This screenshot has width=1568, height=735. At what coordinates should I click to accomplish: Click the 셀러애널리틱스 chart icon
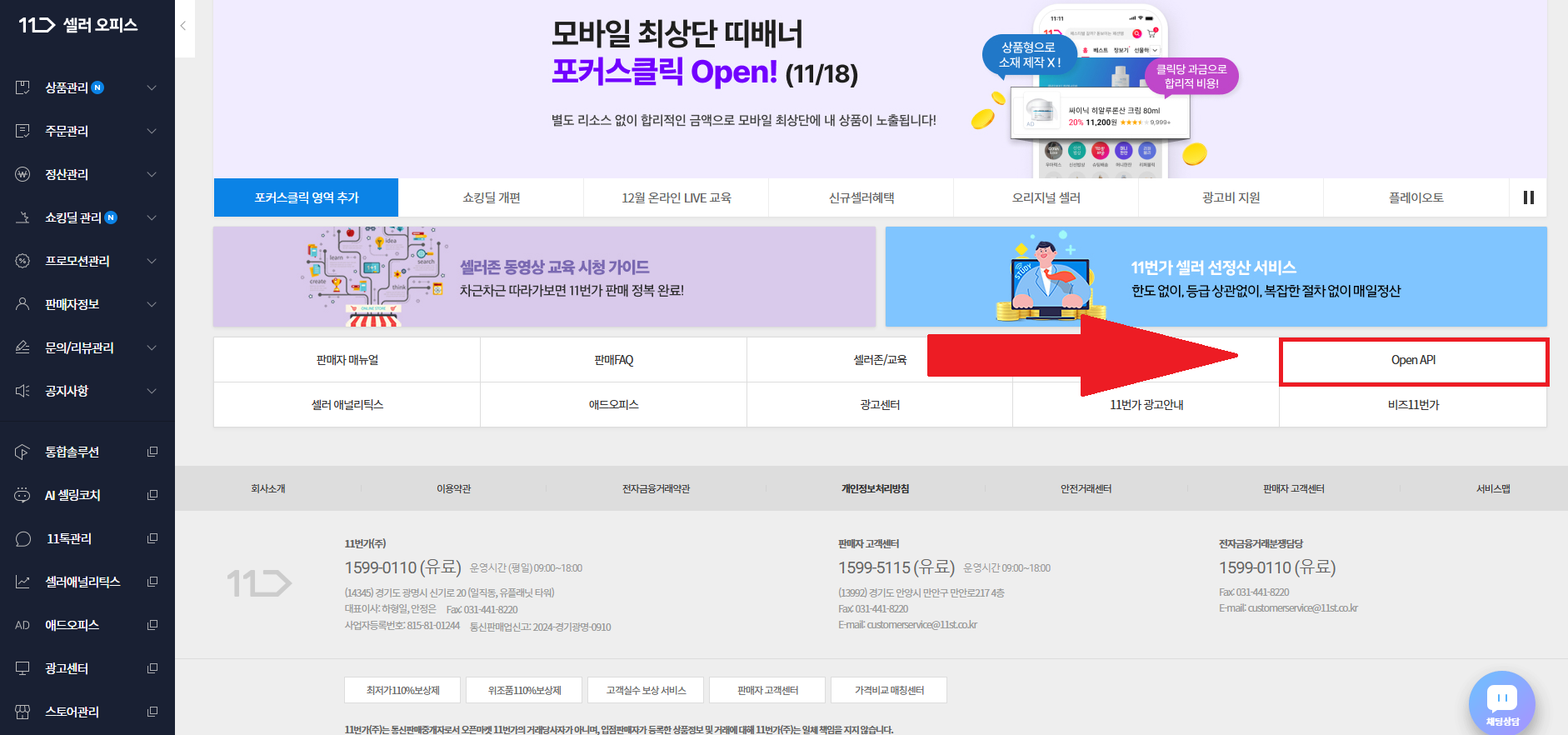[x=22, y=582]
